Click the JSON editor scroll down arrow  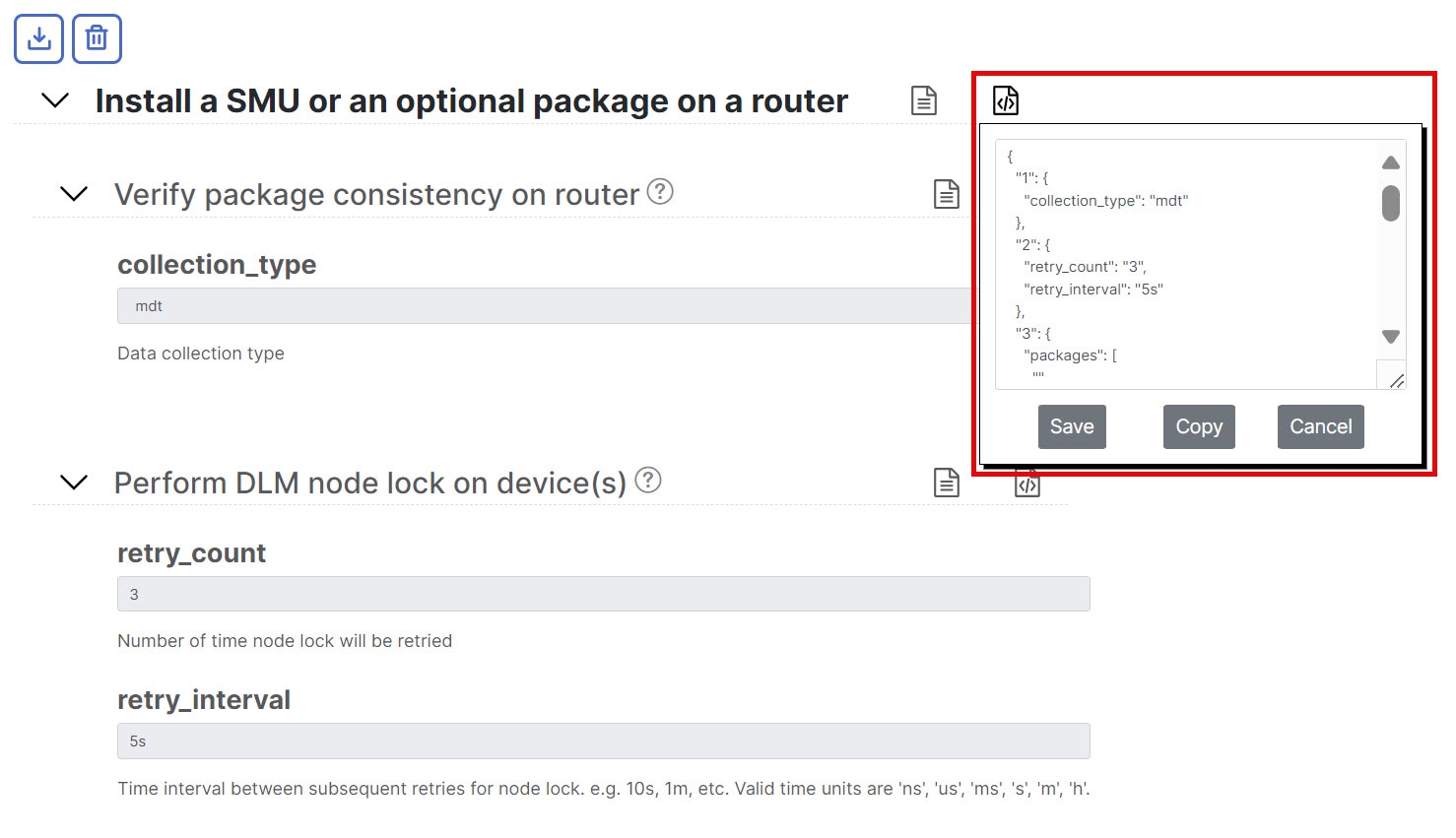tap(1391, 337)
